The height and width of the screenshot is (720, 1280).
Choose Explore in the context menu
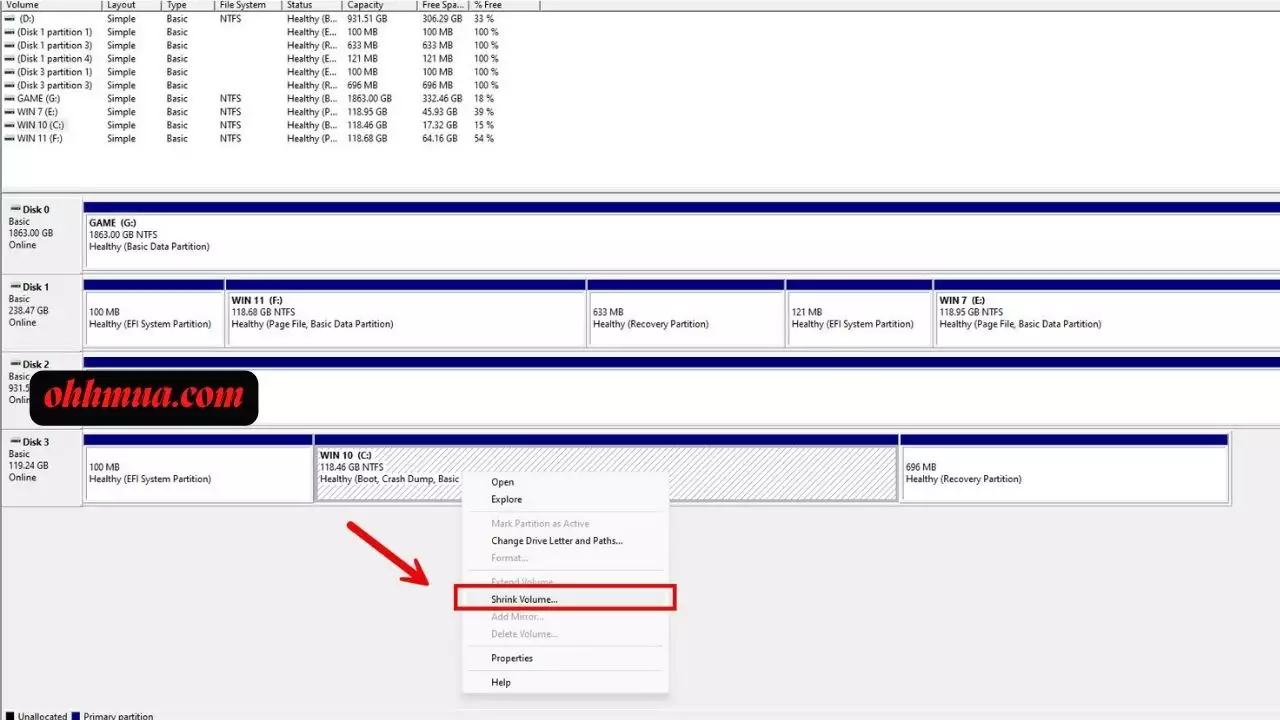click(x=506, y=499)
